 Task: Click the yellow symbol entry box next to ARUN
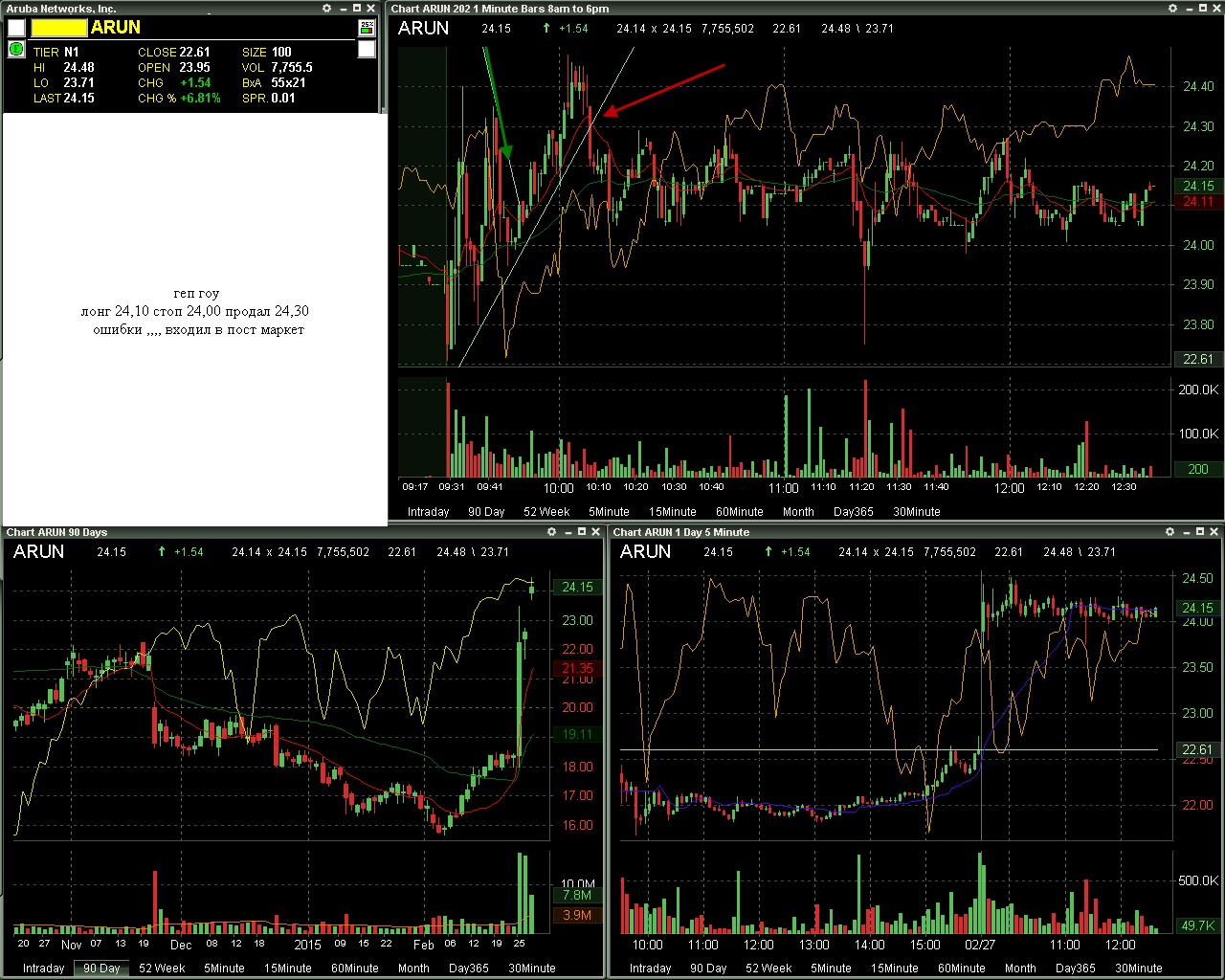pos(58,28)
